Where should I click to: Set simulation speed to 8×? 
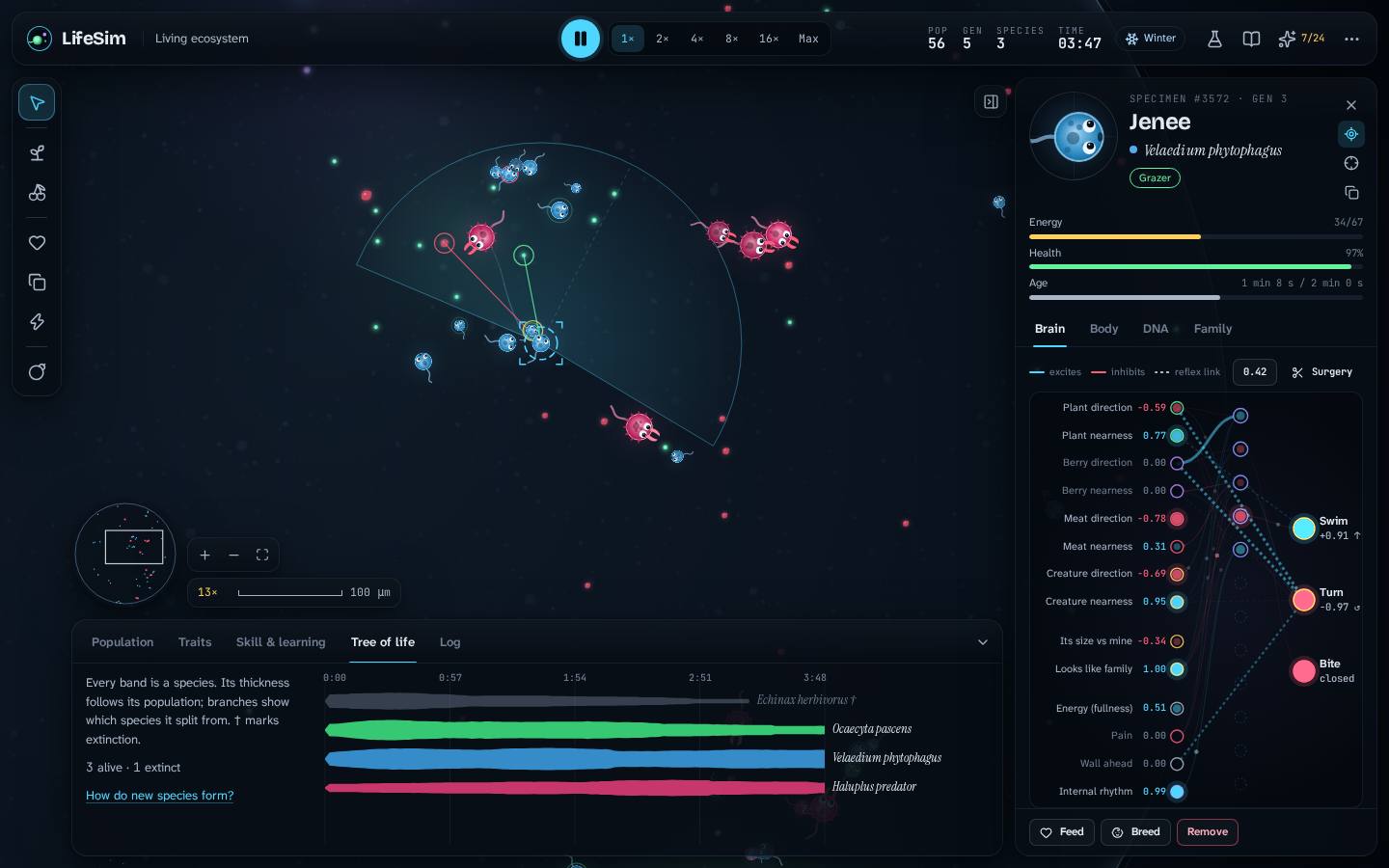point(732,39)
